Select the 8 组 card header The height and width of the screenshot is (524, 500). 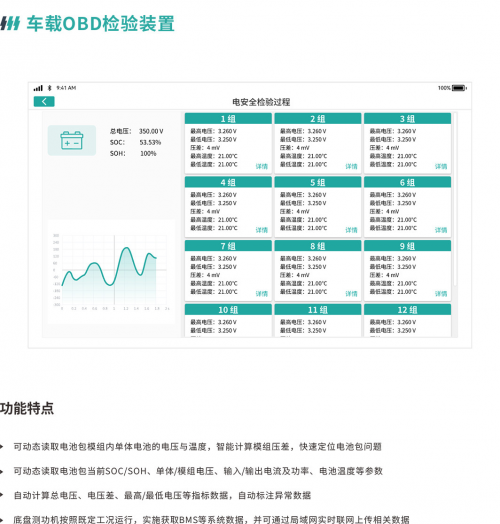pos(318,246)
